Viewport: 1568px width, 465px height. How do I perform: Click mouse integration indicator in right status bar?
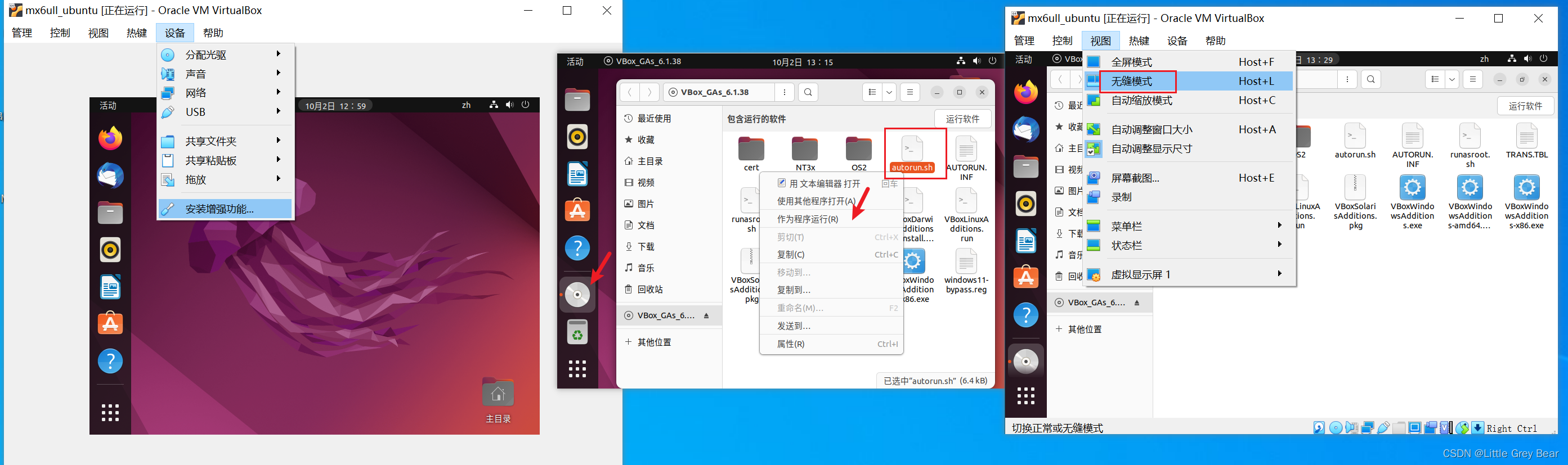1462,428
